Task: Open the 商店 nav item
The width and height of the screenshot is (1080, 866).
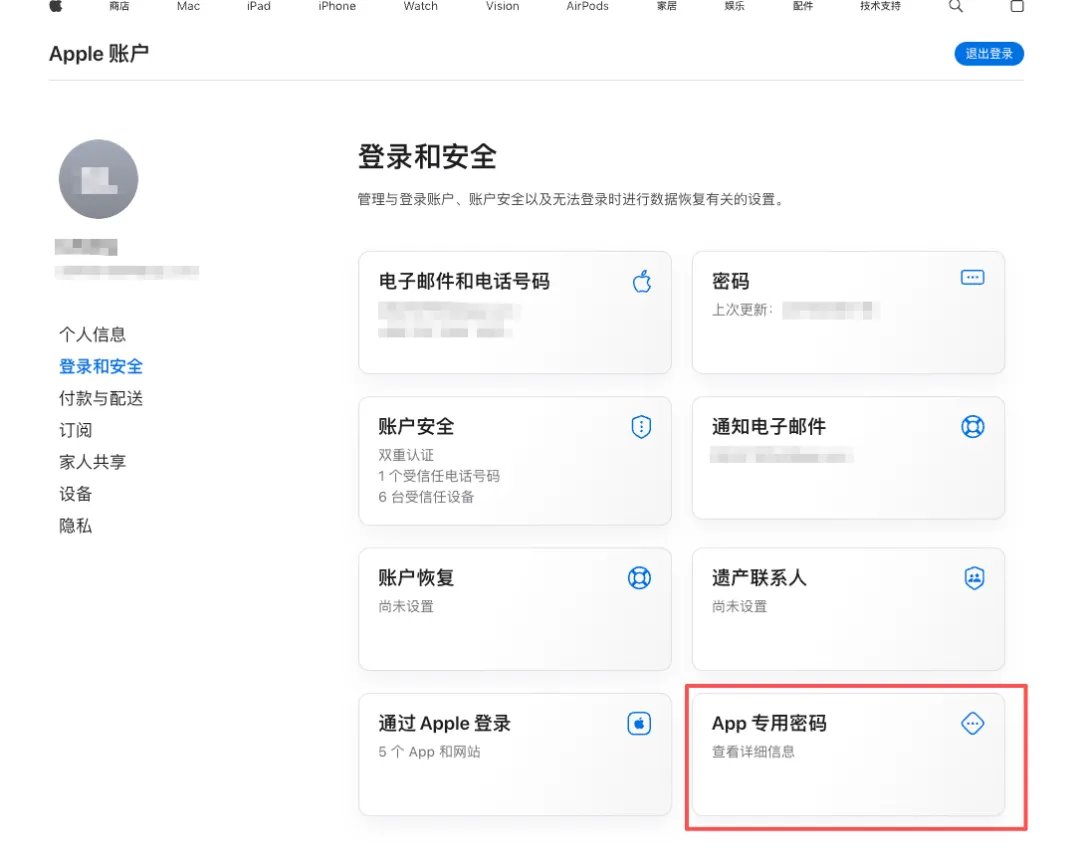Action: coord(119,6)
